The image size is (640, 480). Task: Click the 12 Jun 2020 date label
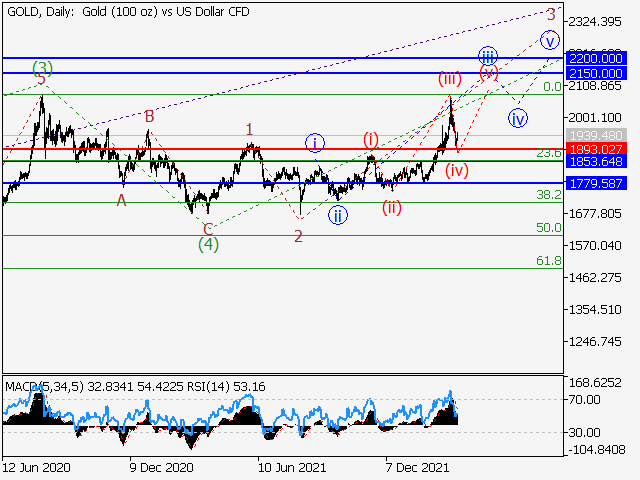click(x=36, y=467)
